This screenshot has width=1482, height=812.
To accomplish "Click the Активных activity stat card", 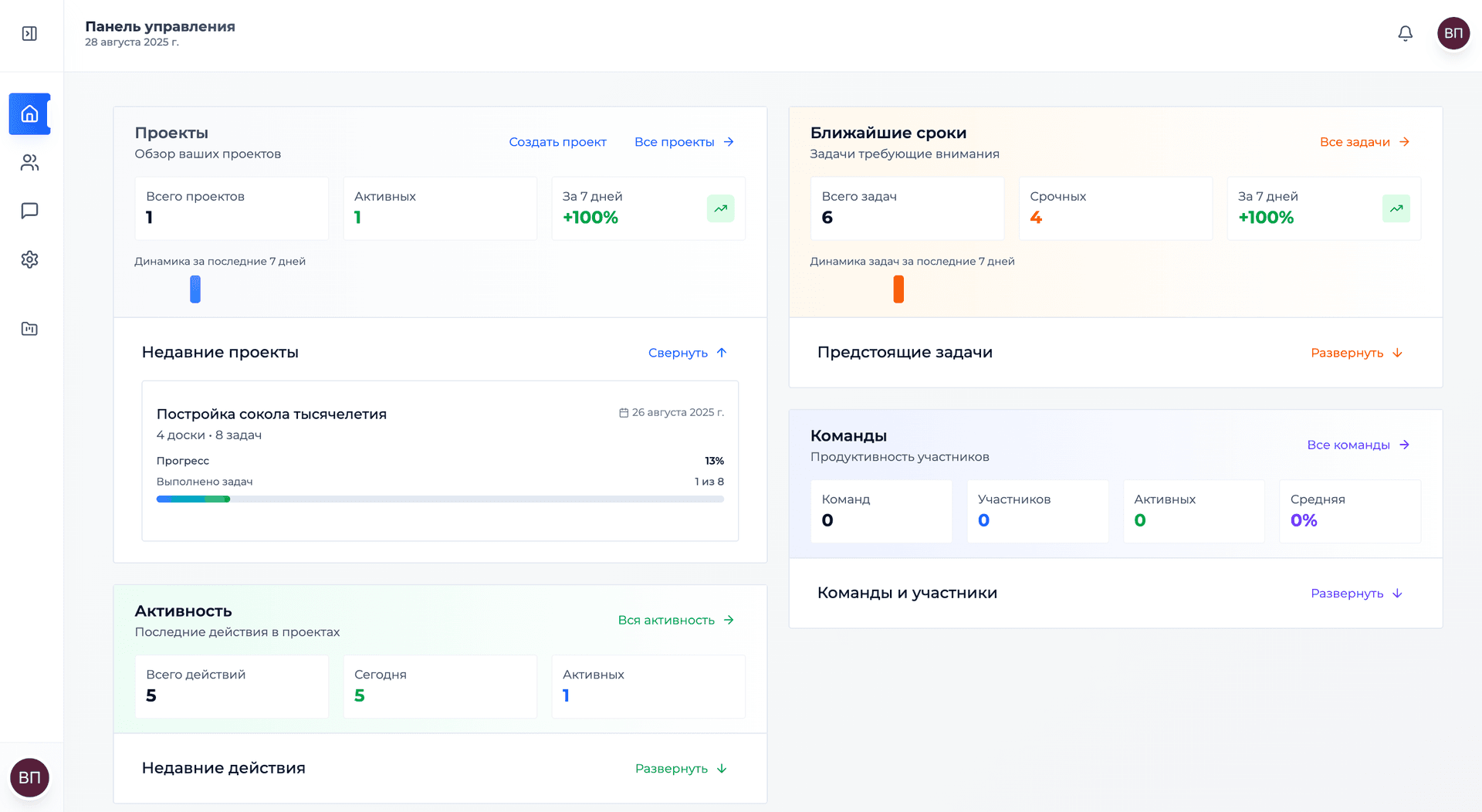I will pyautogui.click(x=648, y=687).
